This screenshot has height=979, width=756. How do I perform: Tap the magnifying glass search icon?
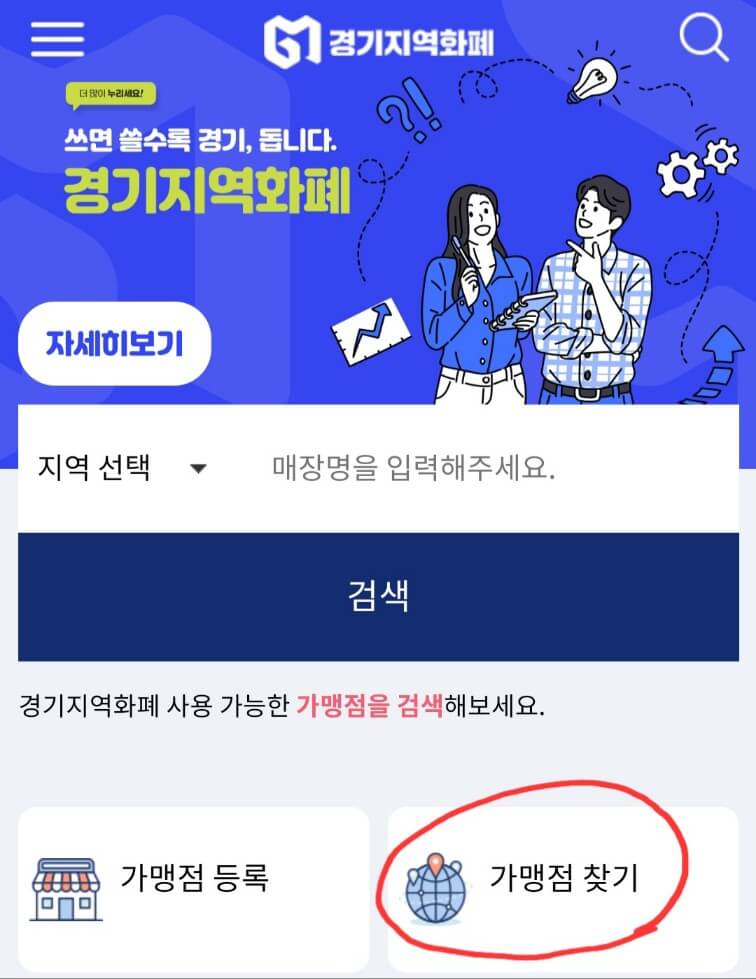[x=704, y=38]
